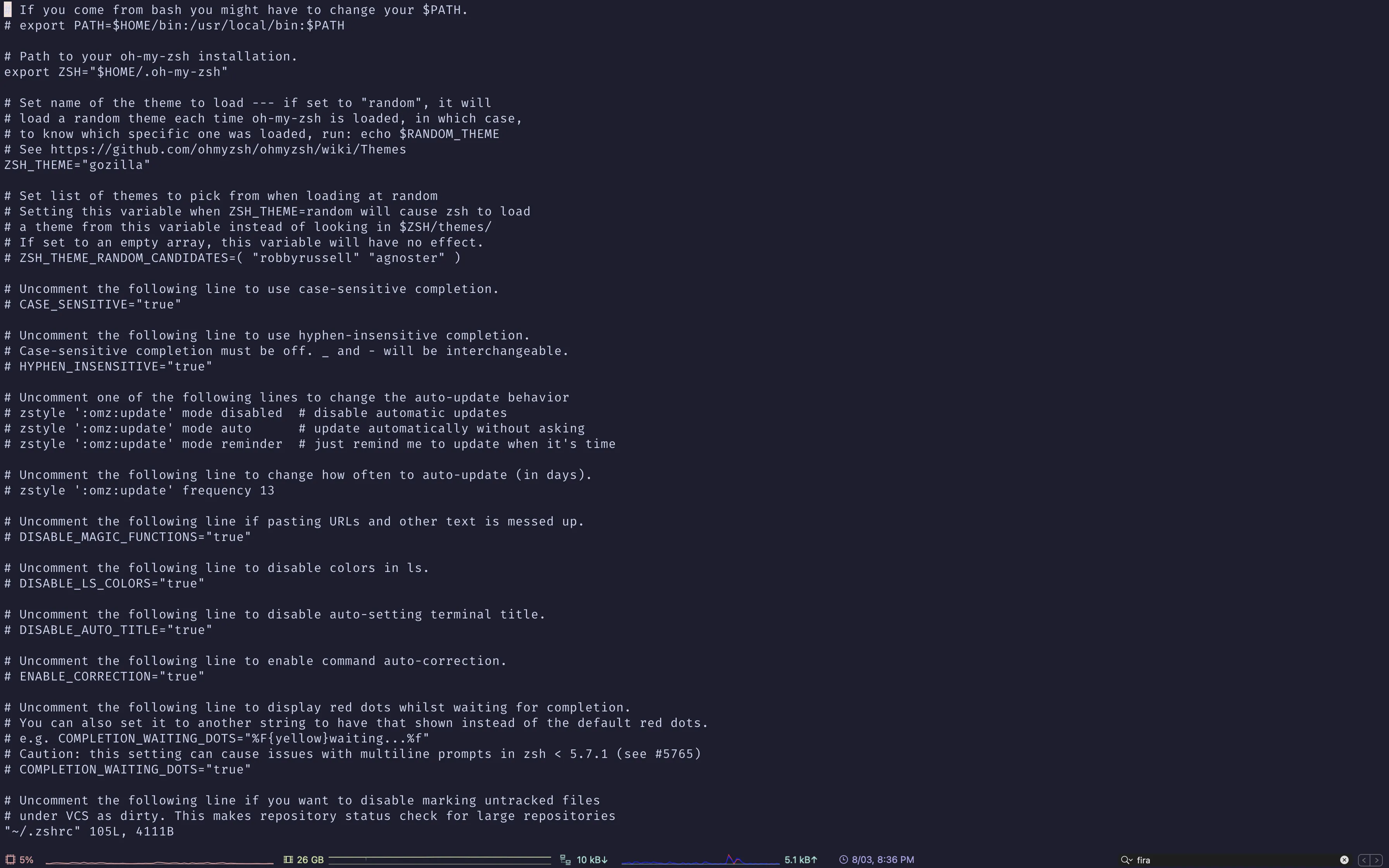Screen dimensions: 1389x868
Task: Click the network throughput graph
Action: click(700, 859)
